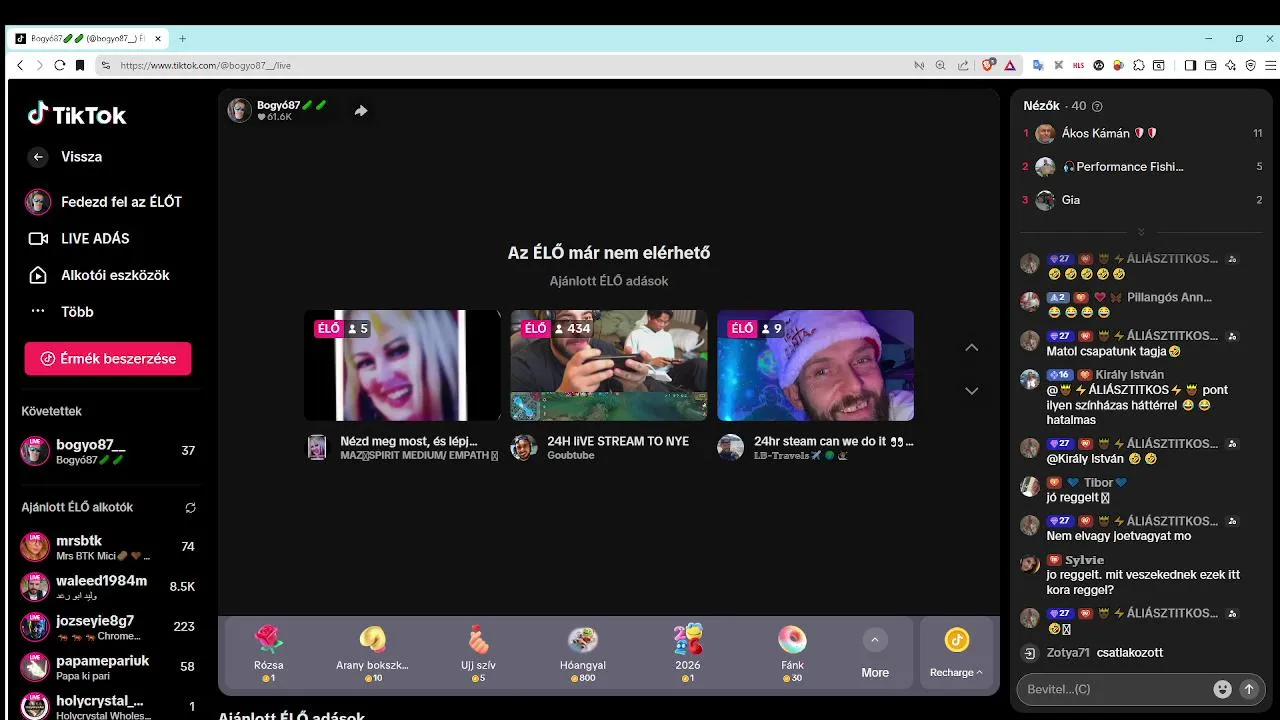Send the Hóangyal gift
Screen dimensions: 1280x720
click(x=583, y=653)
